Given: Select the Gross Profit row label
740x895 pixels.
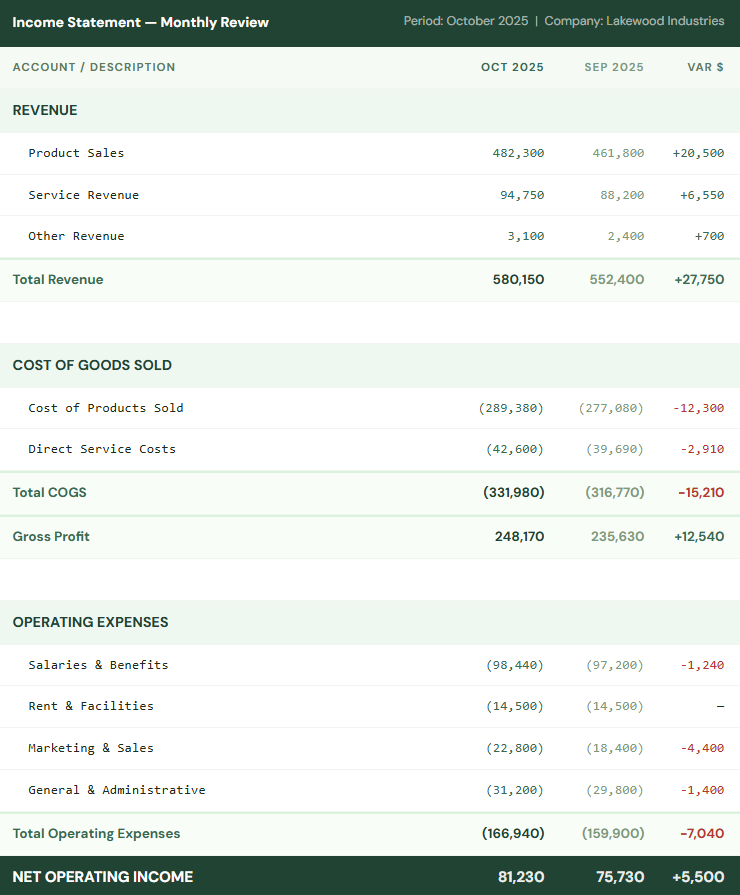Looking at the screenshot, I should (x=51, y=537).
